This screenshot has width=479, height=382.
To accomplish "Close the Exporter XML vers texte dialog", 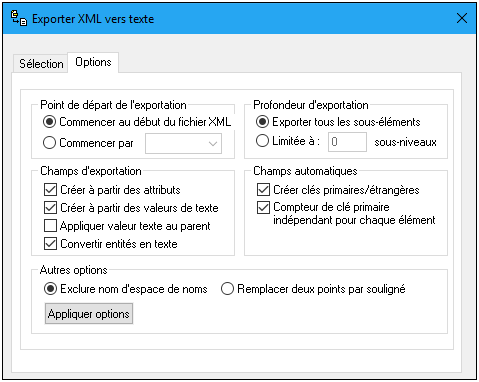I will (462, 18).
